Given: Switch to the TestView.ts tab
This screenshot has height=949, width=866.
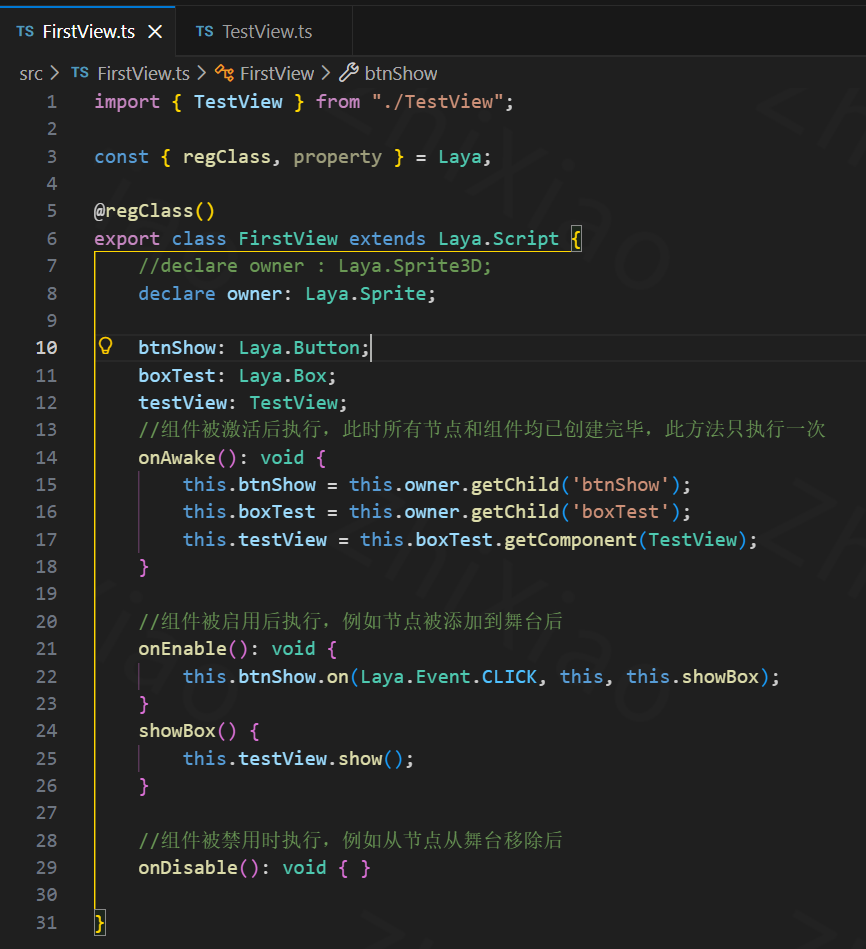Looking at the screenshot, I should click(x=266, y=32).
